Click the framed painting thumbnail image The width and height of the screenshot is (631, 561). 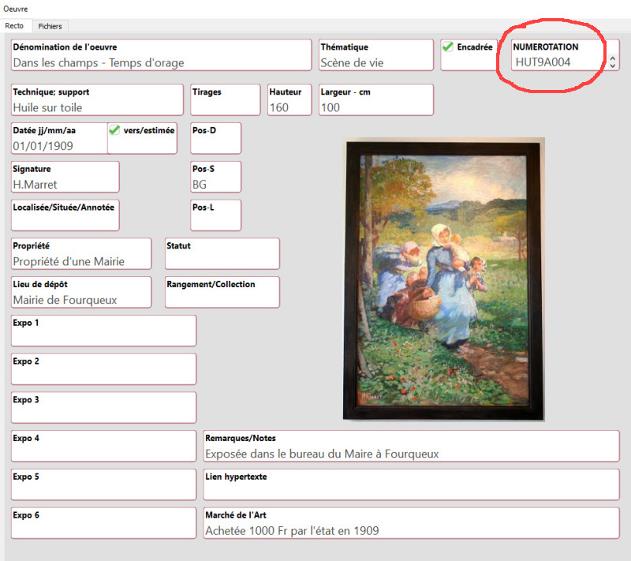(x=443, y=280)
